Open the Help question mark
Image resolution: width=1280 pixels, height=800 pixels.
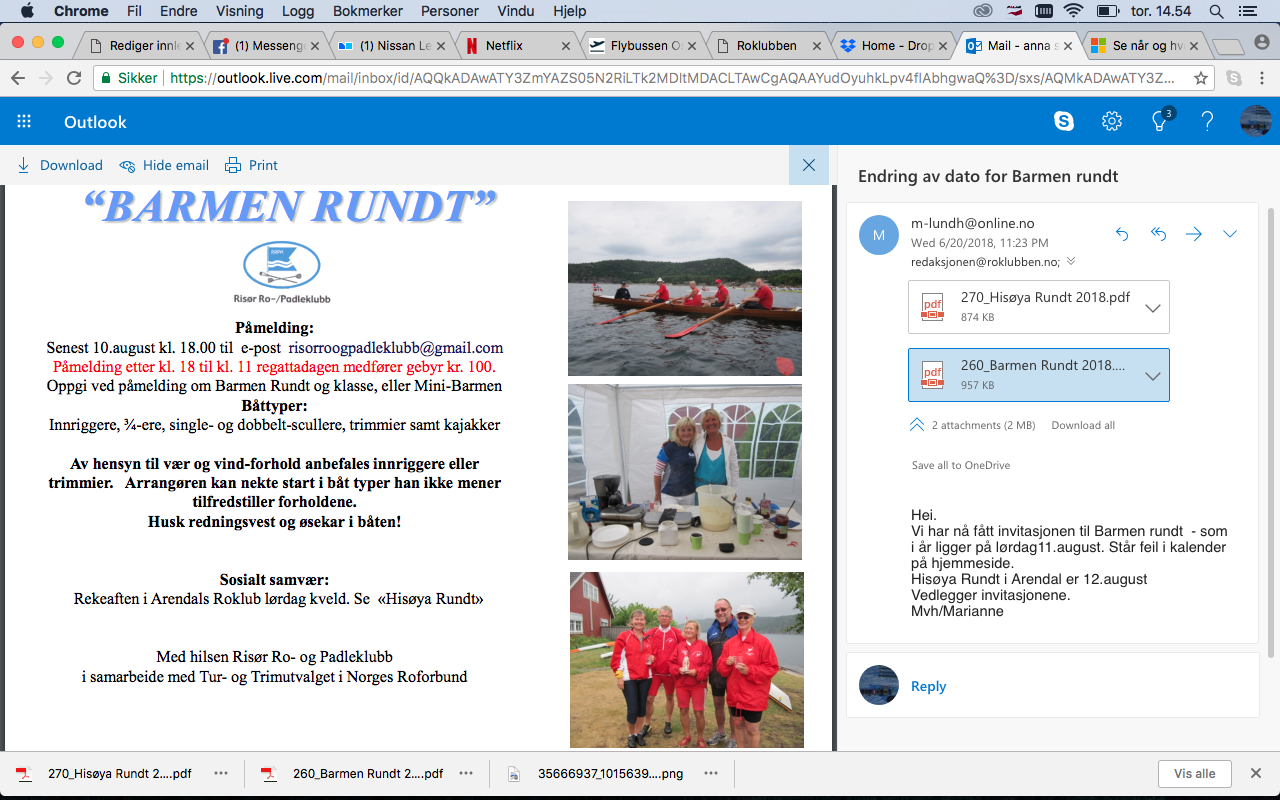tap(1207, 122)
